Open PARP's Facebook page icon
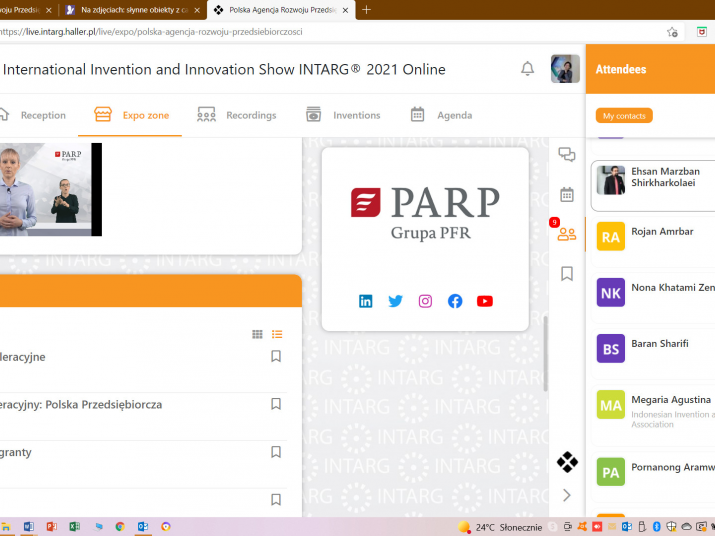This screenshot has height=536, width=715. point(455,301)
